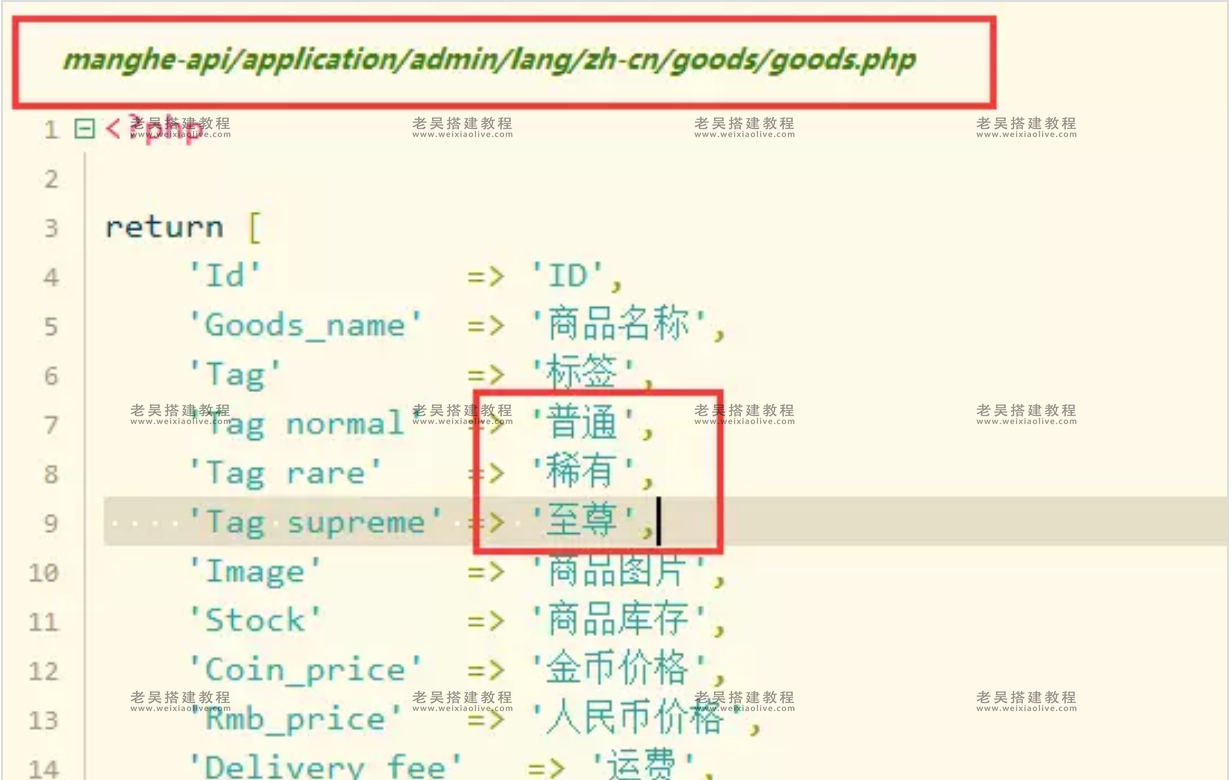Click the '普通' translation value
Screen dimensions: 1232x780
click(583, 423)
